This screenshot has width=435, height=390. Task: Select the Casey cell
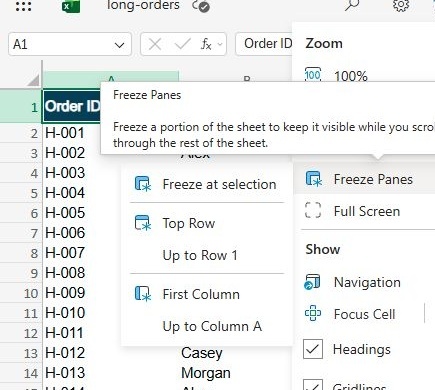235,354
